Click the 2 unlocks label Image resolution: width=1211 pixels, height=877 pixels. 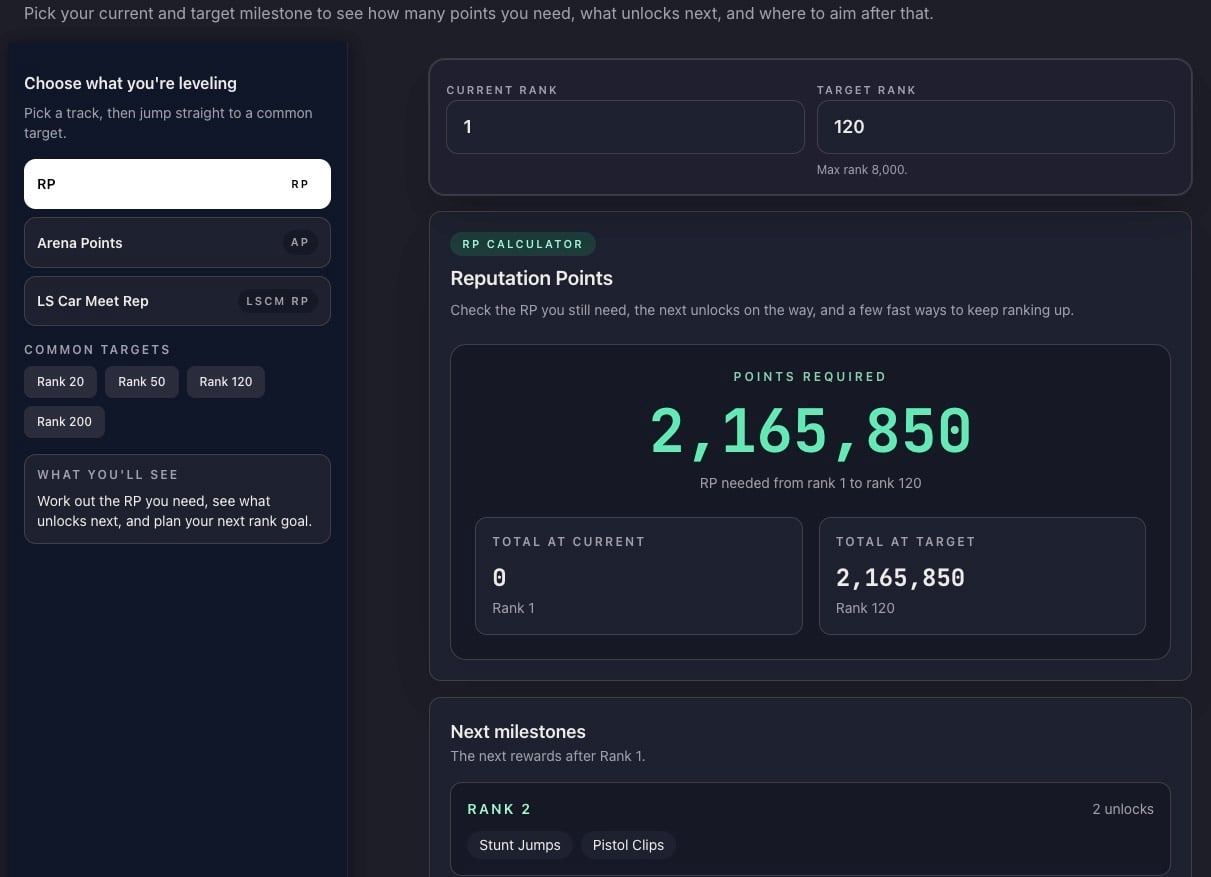coord(1123,809)
